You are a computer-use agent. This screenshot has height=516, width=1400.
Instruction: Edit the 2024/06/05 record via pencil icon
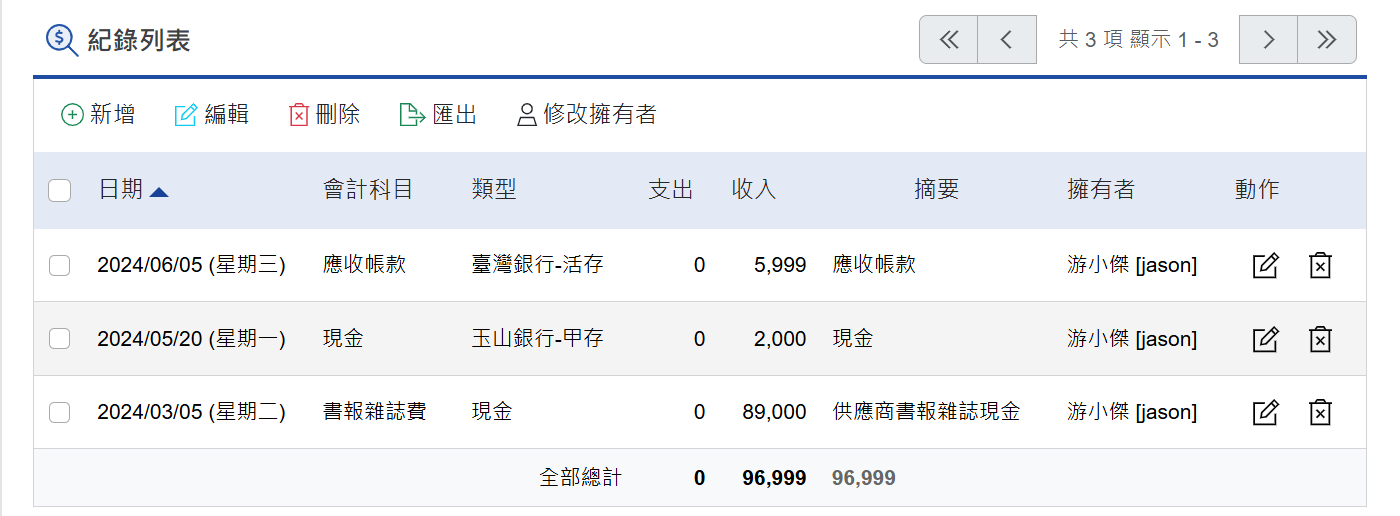(1266, 266)
